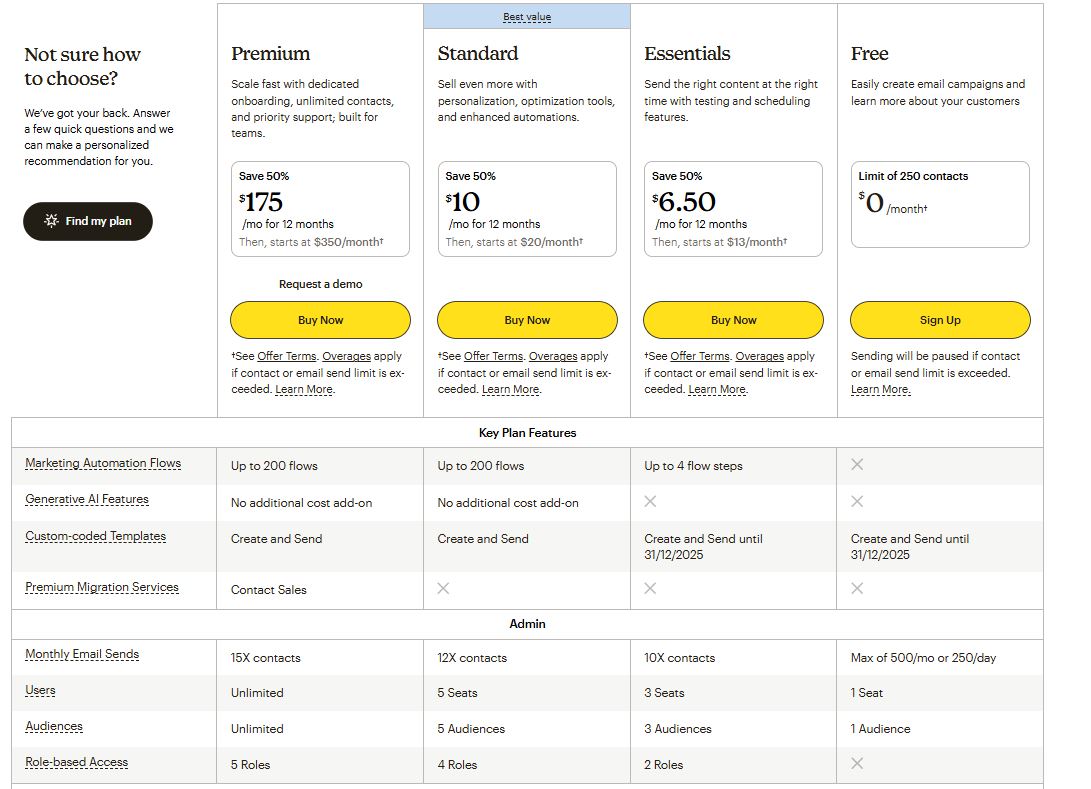Click the Find my plan button
Image resolution: width=1091 pixels, height=789 pixels.
point(88,222)
